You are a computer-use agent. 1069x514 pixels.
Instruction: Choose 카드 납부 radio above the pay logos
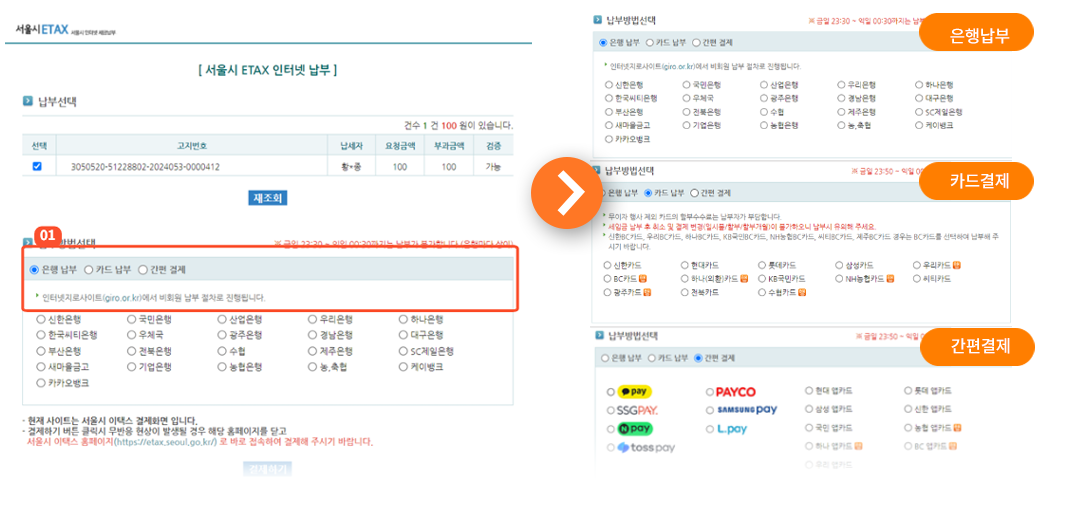(x=650, y=359)
